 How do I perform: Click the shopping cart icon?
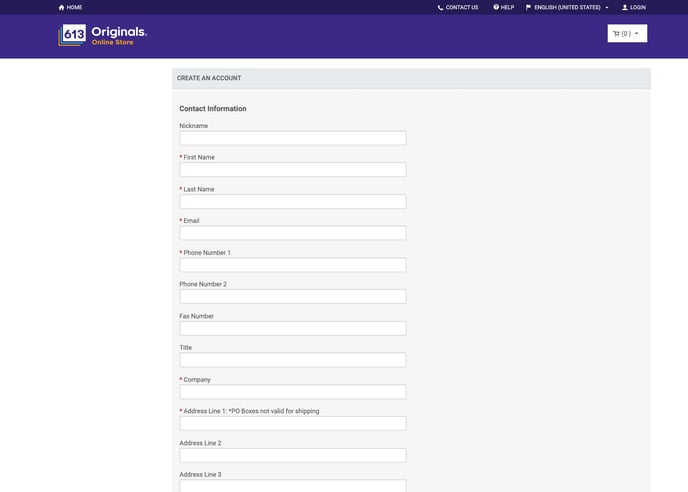[616, 33]
